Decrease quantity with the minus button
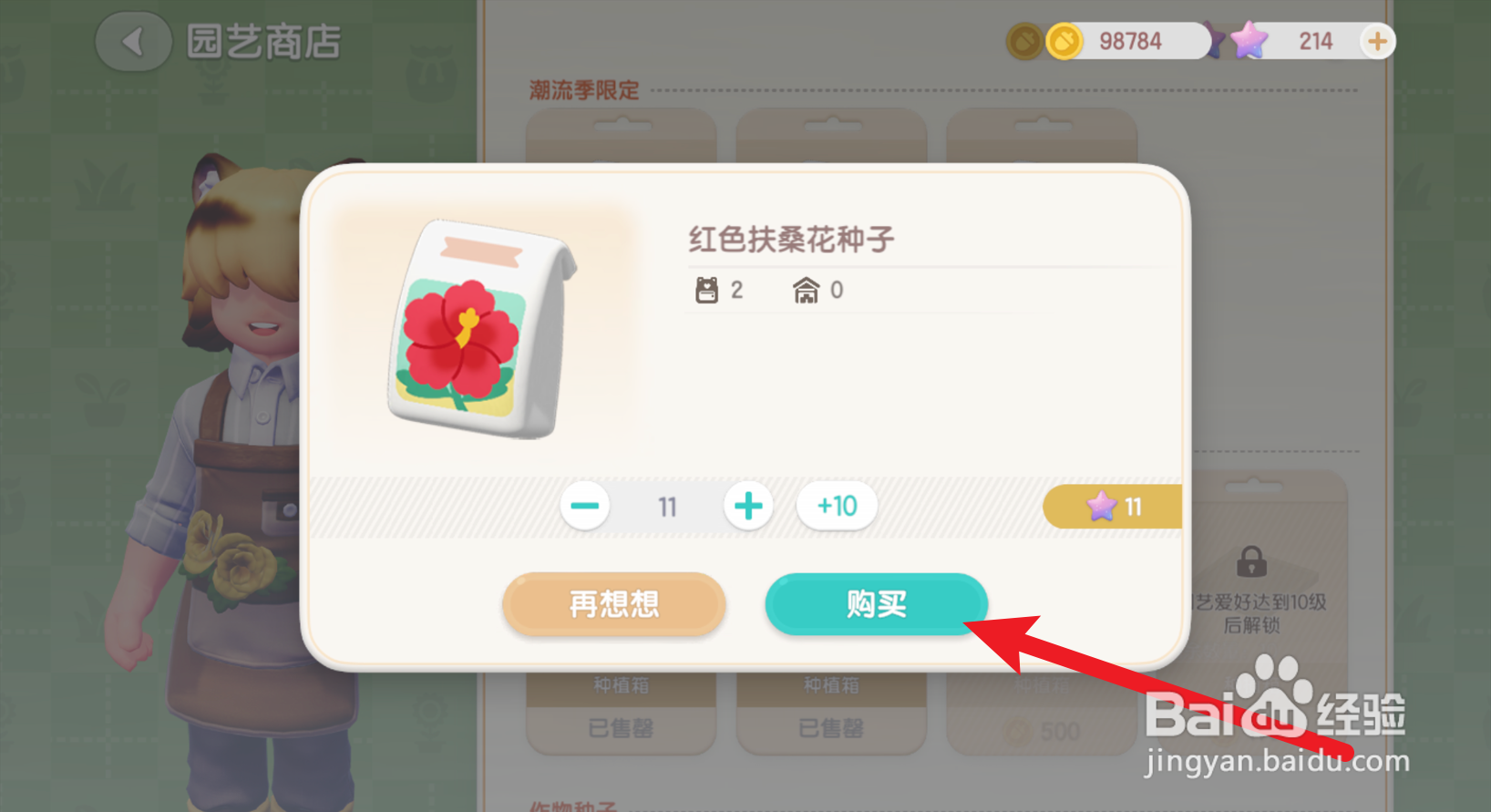This screenshot has height=812, width=1491. (x=585, y=506)
